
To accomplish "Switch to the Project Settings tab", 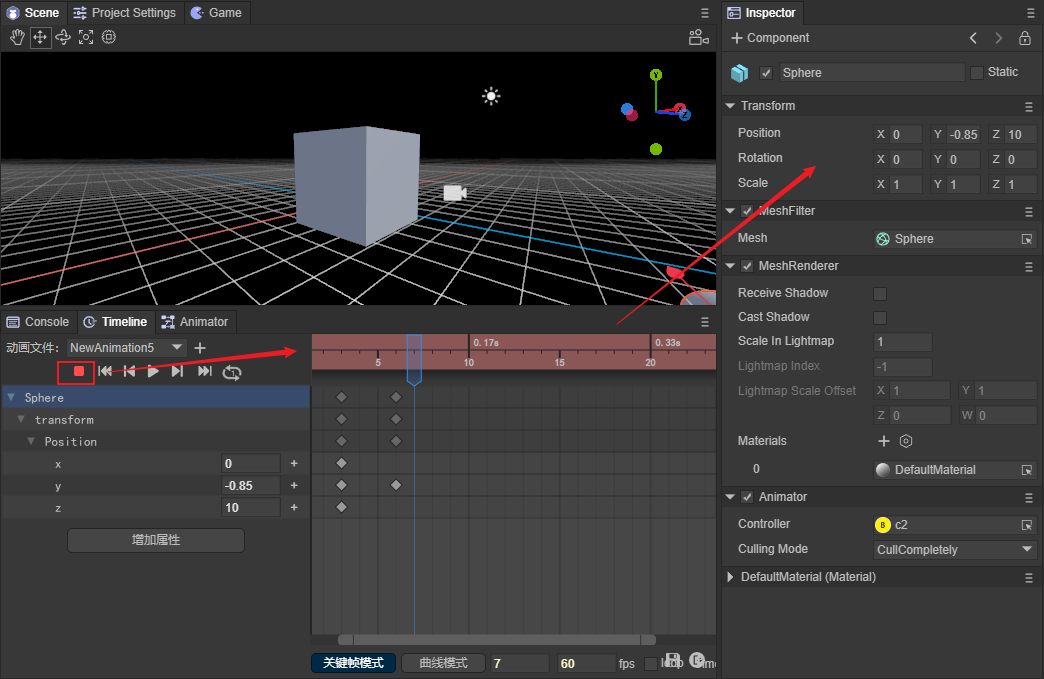I will click(x=124, y=13).
